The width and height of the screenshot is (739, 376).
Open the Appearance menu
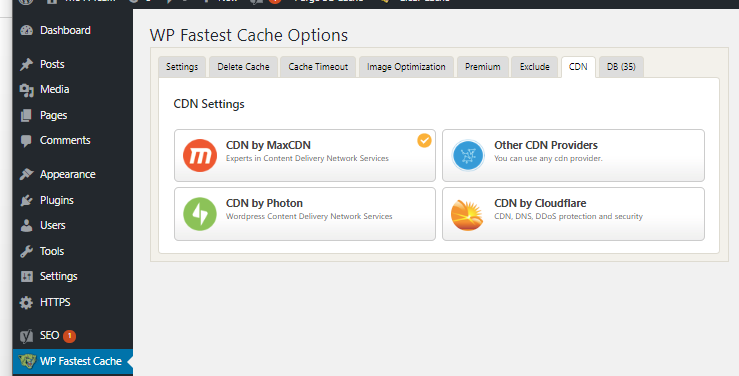pyautogui.click(x=73, y=174)
